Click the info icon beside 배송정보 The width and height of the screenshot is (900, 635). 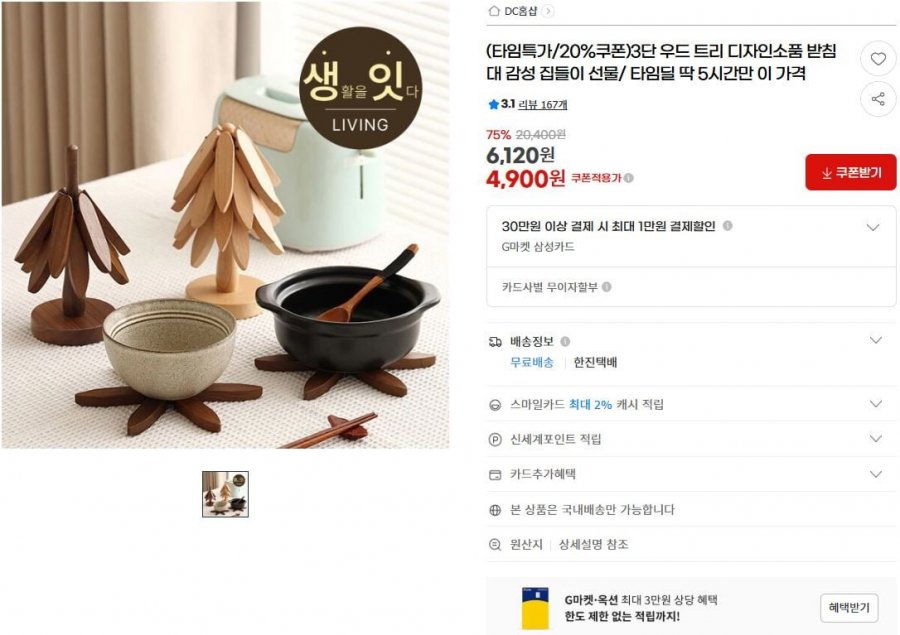(x=565, y=342)
